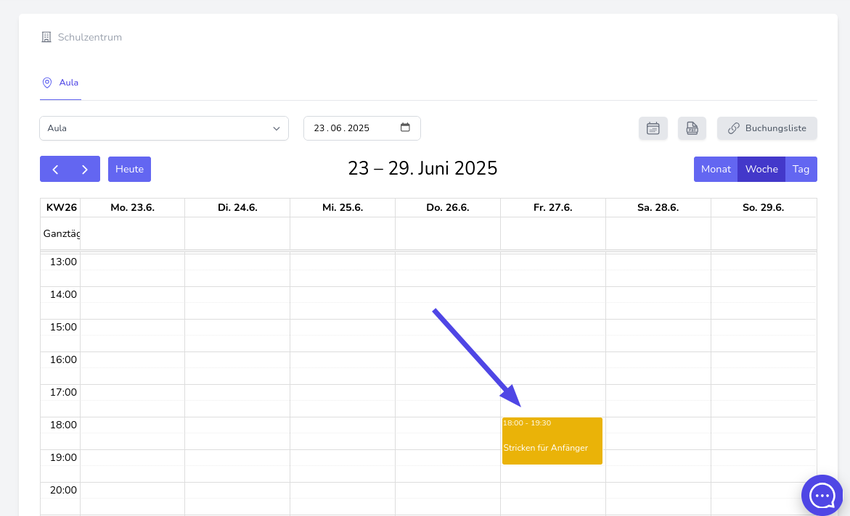This screenshot has width=850, height=516.
Task: Open the Buchungsliste link button
Action: (767, 128)
